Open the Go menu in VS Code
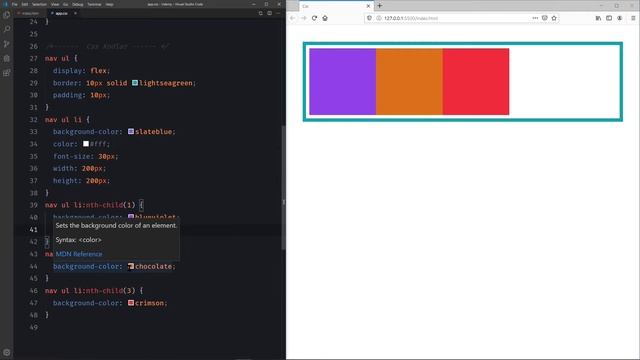The image size is (640, 360). (x=65, y=4)
